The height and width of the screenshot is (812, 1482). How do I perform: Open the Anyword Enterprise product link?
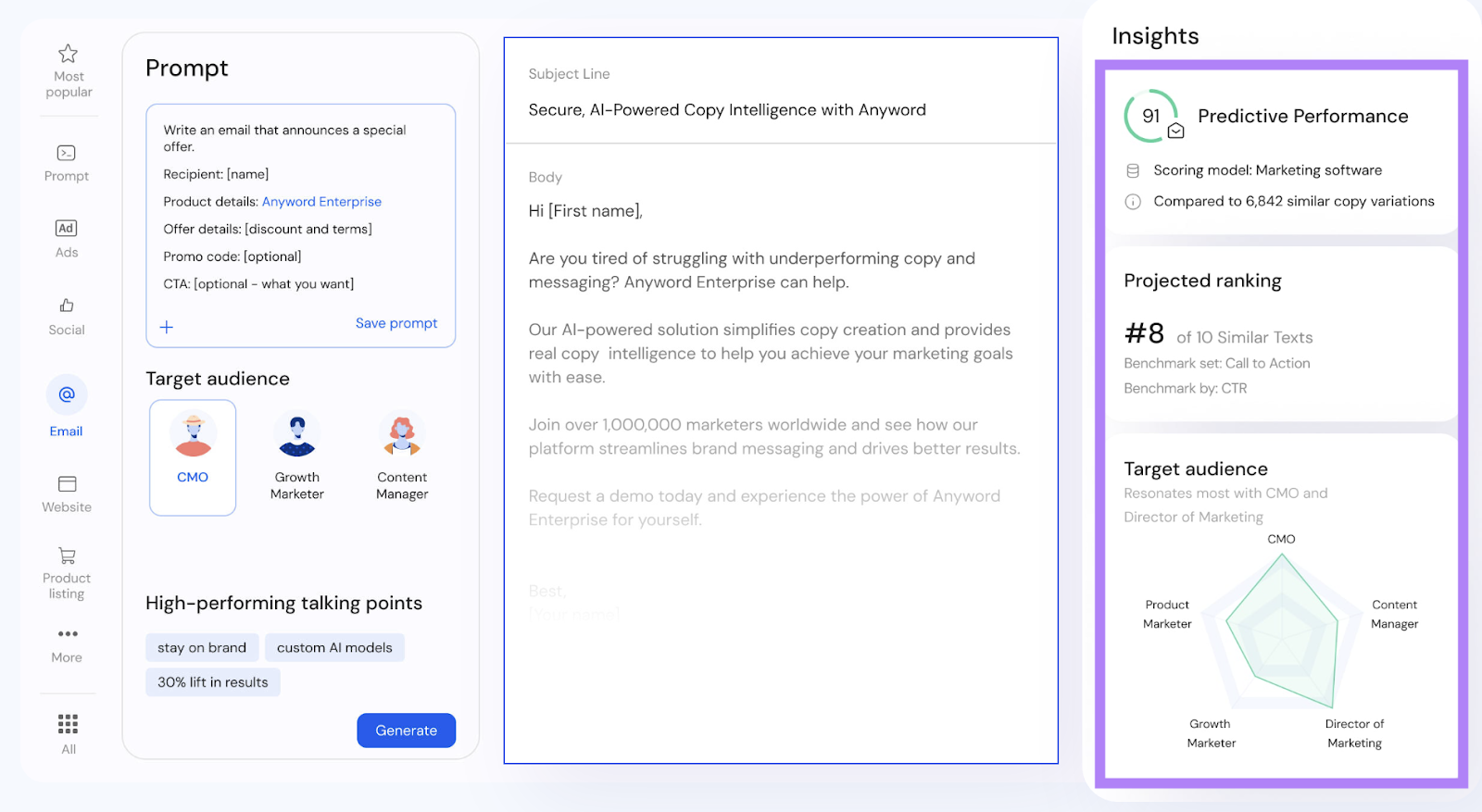[x=321, y=202]
